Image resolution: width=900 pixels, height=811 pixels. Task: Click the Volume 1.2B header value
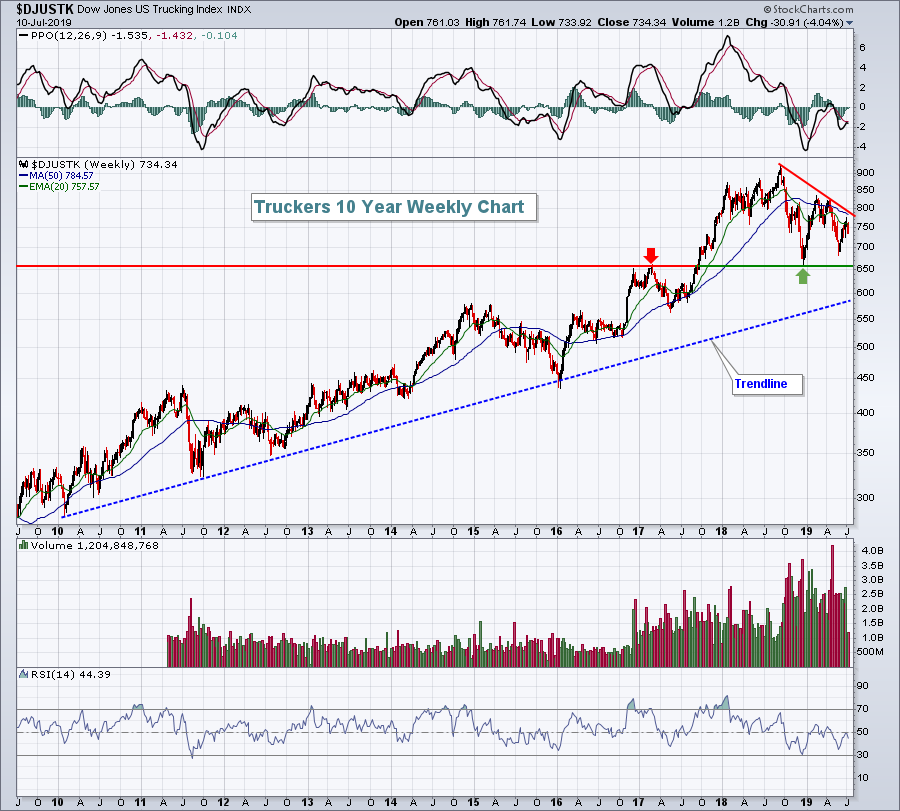[x=705, y=22]
